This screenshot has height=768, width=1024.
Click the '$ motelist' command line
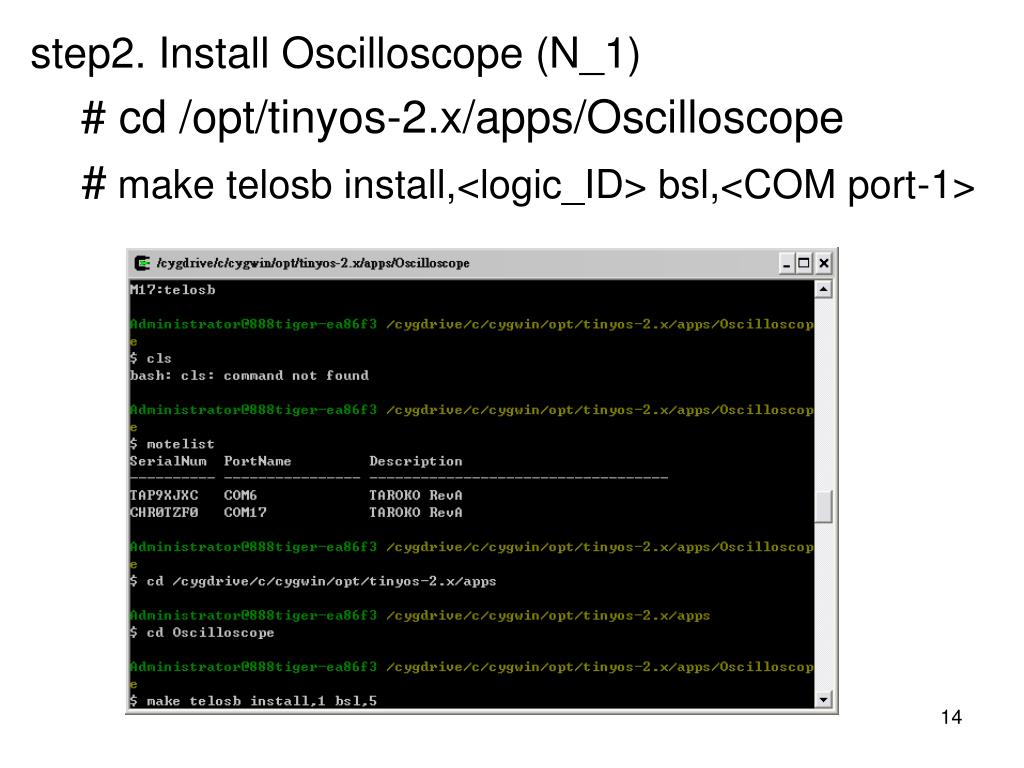coord(172,444)
